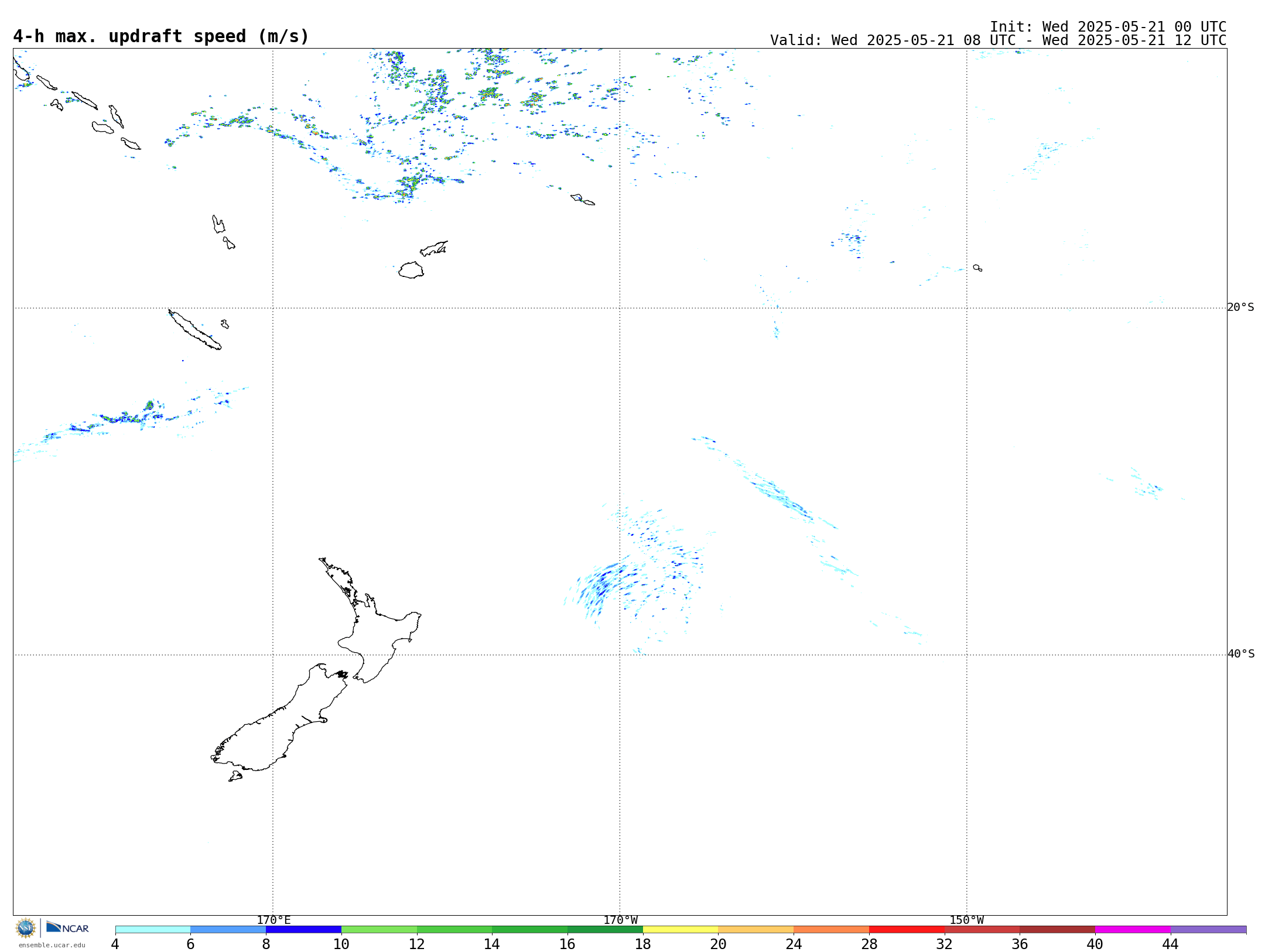
Task: Click the 170°E longitude label
Action: point(273,920)
